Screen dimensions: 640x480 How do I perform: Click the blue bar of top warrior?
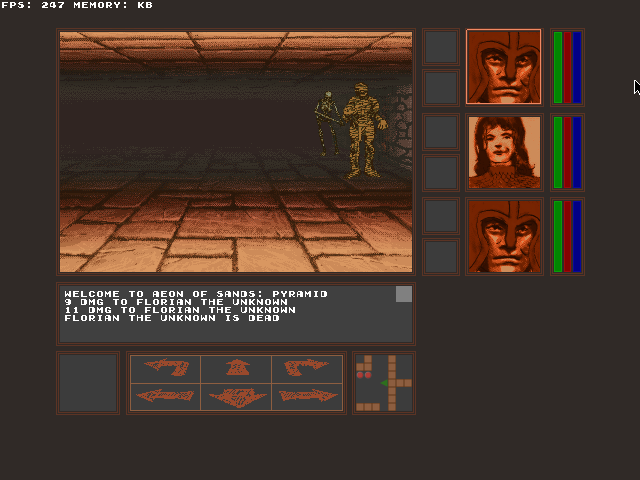click(x=577, y=67)
